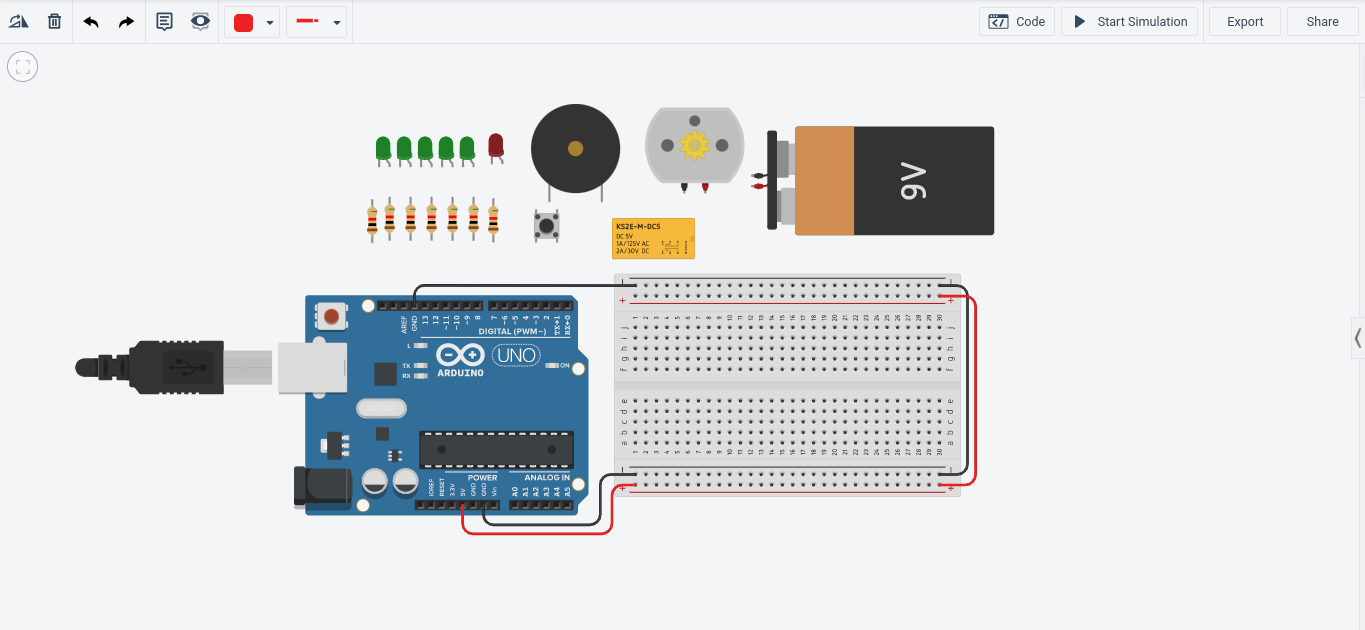Open the Notes annotation tool

click(x=163, y=21)
